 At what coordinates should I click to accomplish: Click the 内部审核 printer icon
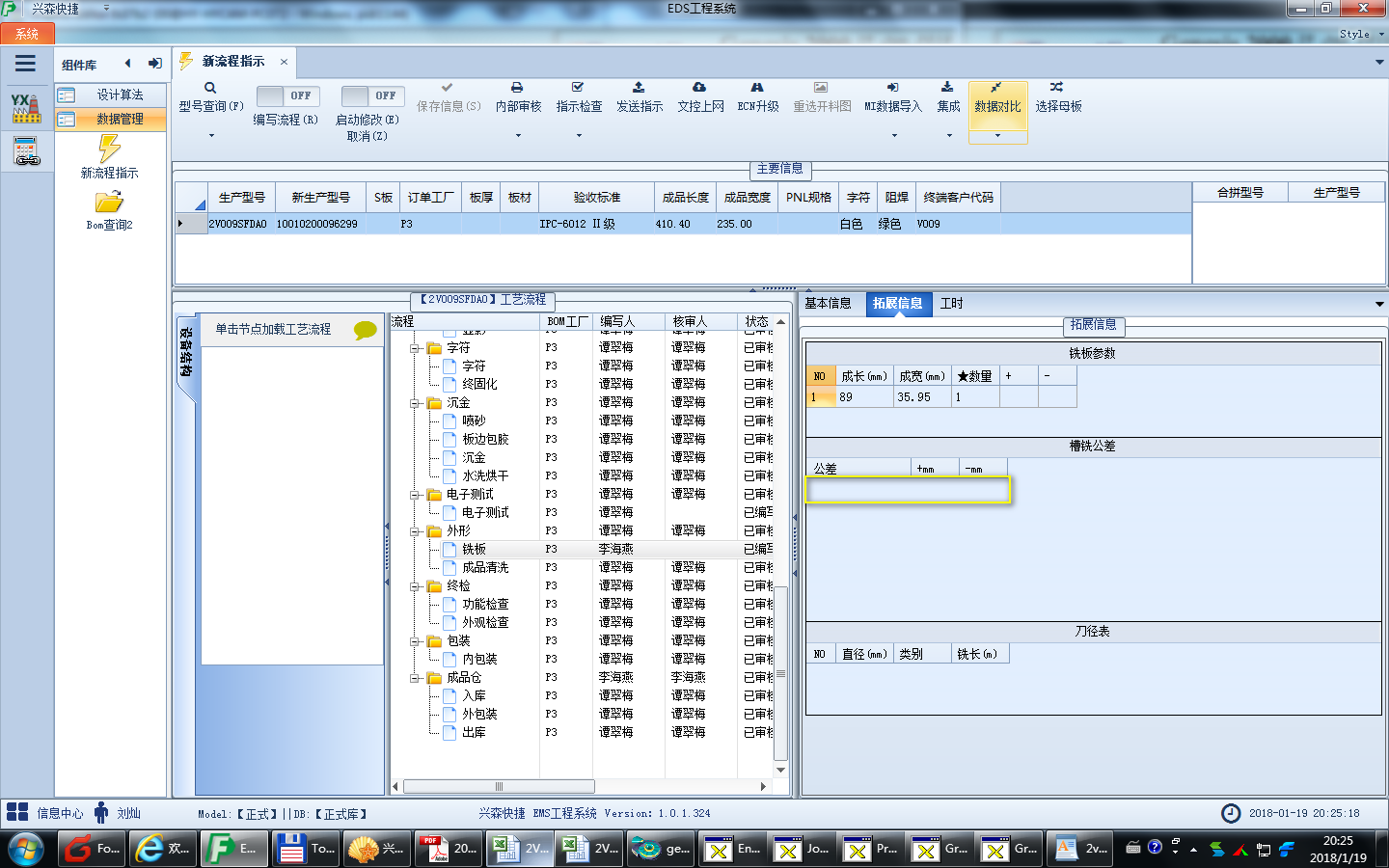(517, 88)
